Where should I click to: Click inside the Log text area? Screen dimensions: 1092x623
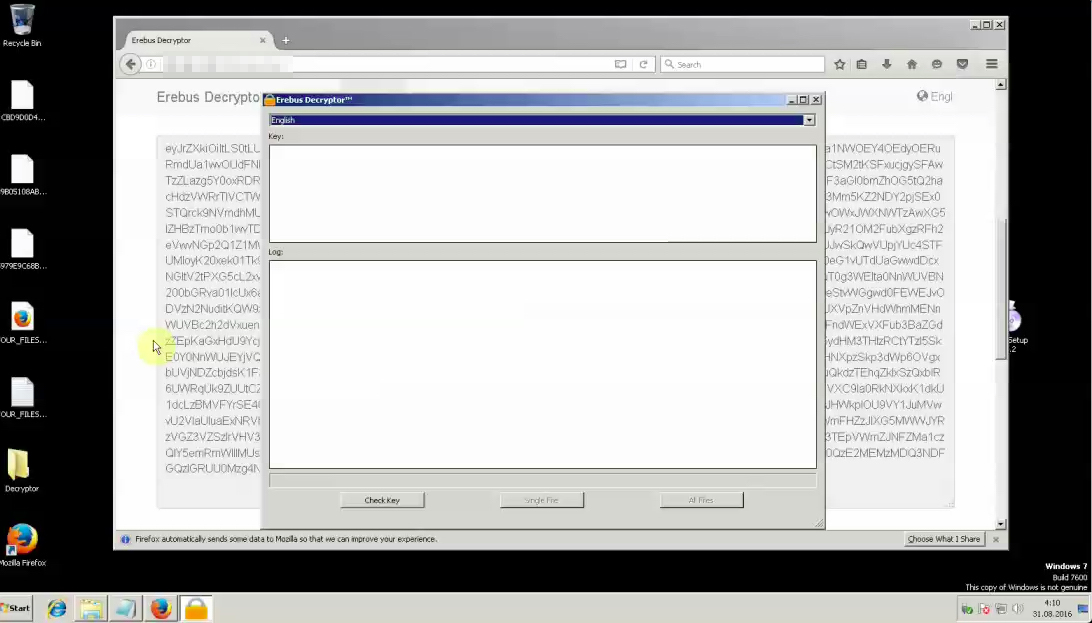pyautogui.click(x=543, y=364)
